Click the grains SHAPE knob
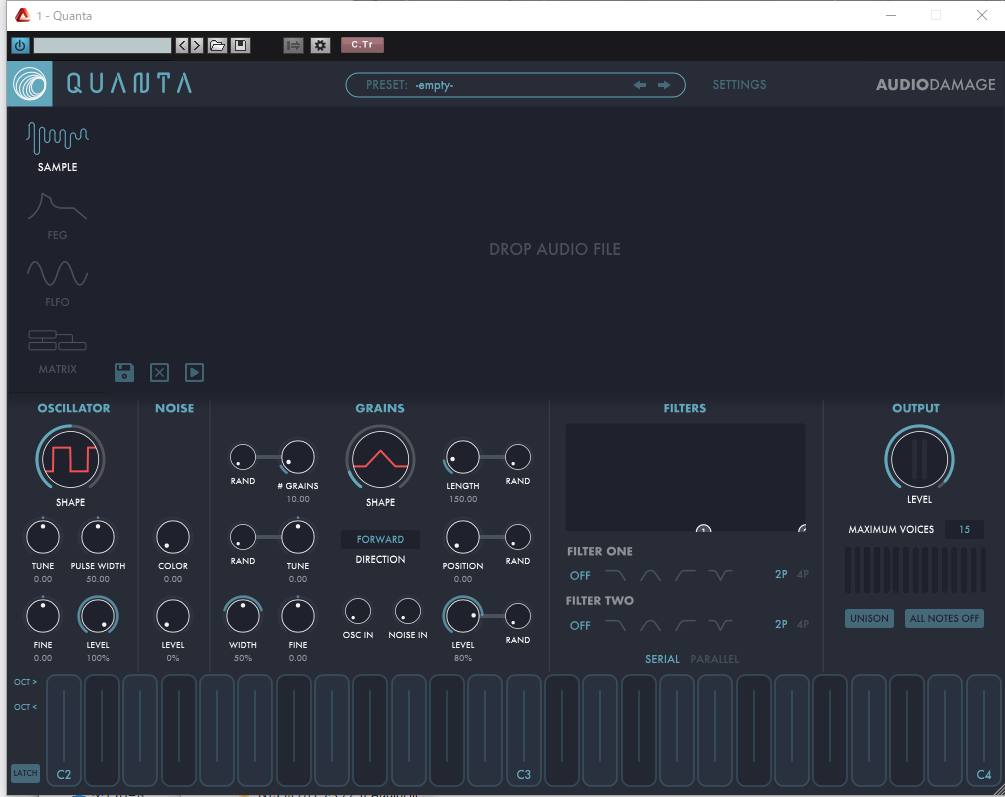 (380, 459)
